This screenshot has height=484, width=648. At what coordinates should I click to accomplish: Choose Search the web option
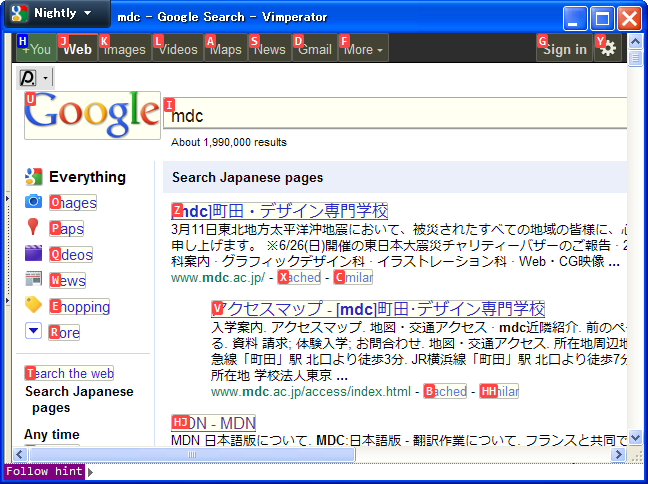point(69,373)
